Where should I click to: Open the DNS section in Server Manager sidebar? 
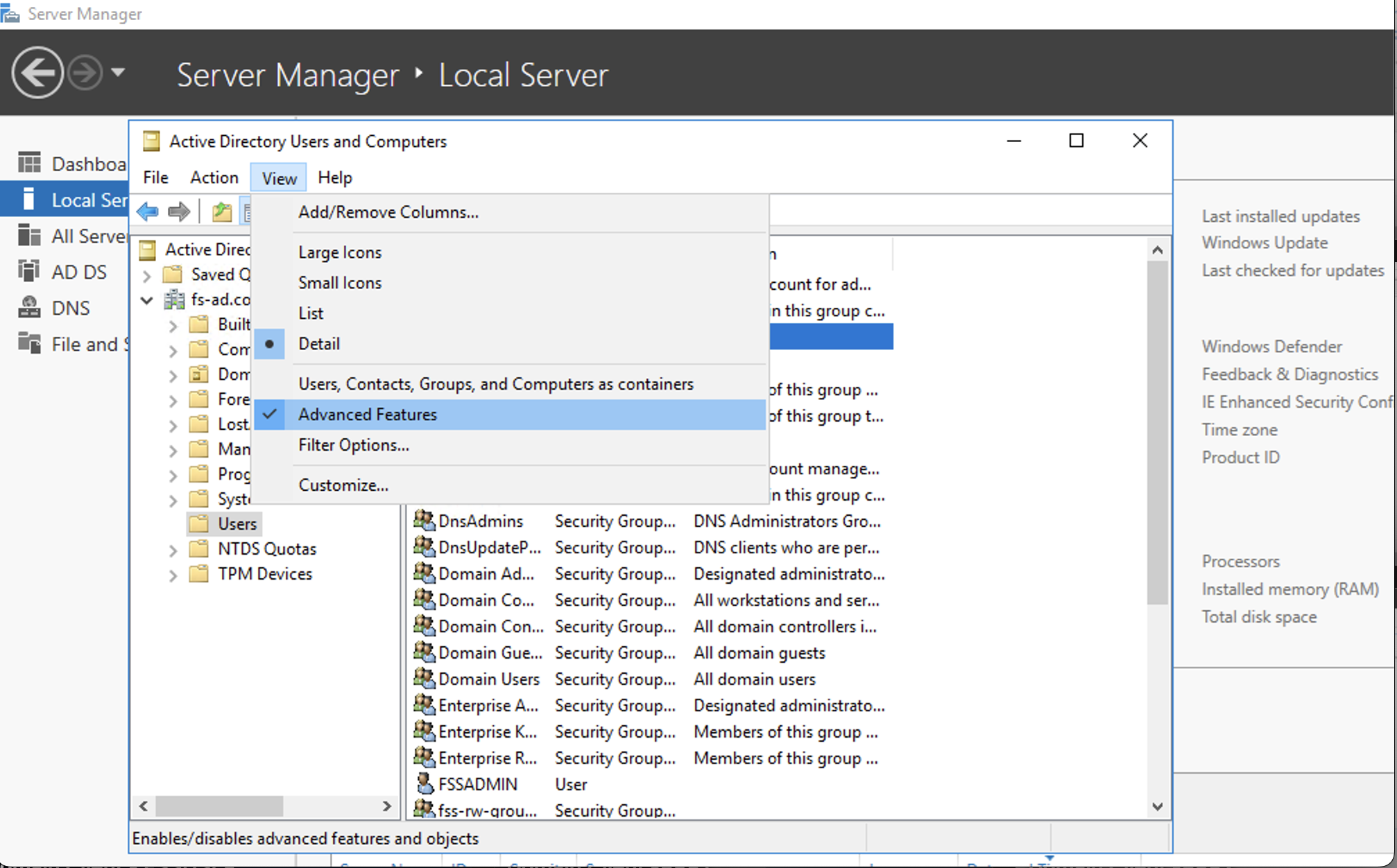pyautogui.click(x=70, y=307)
